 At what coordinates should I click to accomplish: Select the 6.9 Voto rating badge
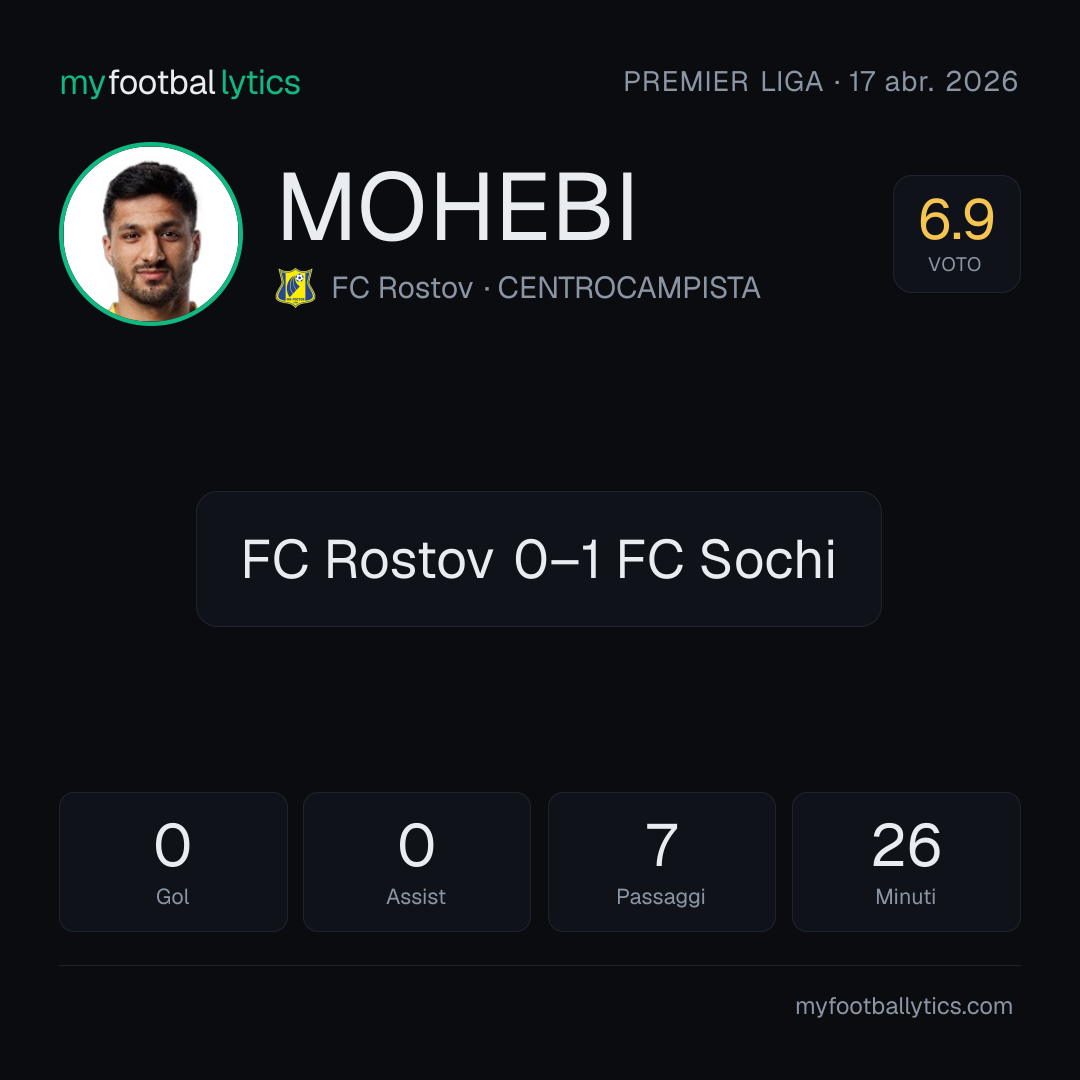coord(956,233)
